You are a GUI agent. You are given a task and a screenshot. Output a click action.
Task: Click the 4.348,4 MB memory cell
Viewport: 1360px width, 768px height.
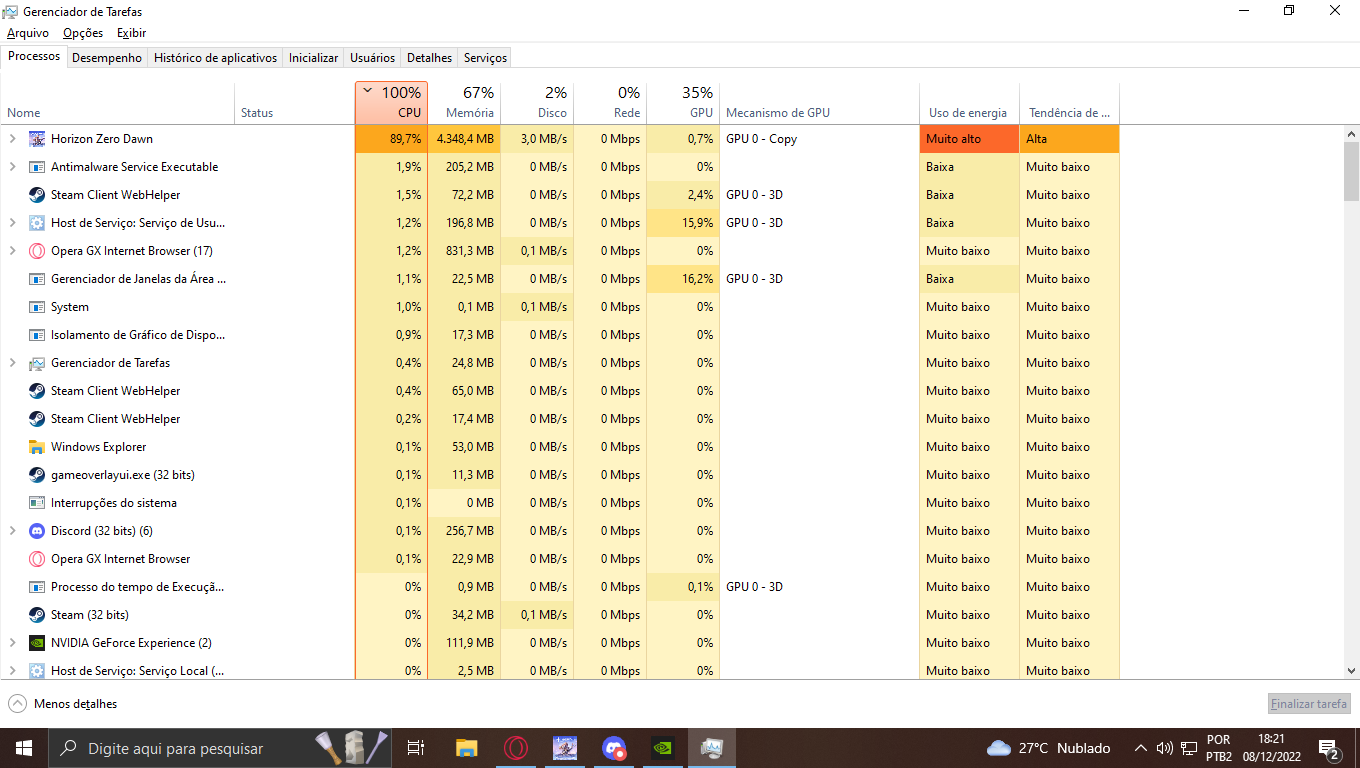click(x=464, y=139)
